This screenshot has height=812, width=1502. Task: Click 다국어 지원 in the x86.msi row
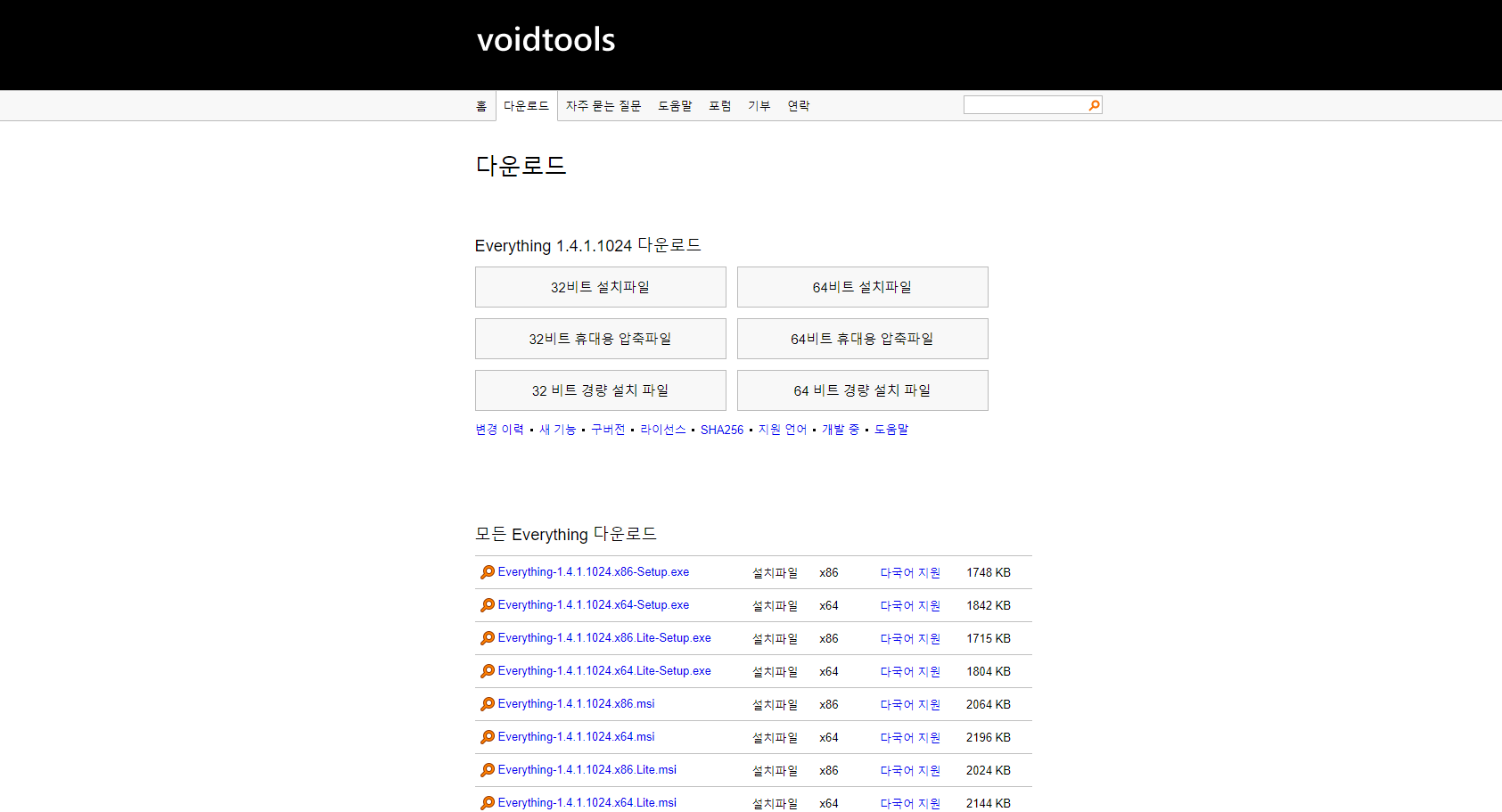(x=910, y=705)
